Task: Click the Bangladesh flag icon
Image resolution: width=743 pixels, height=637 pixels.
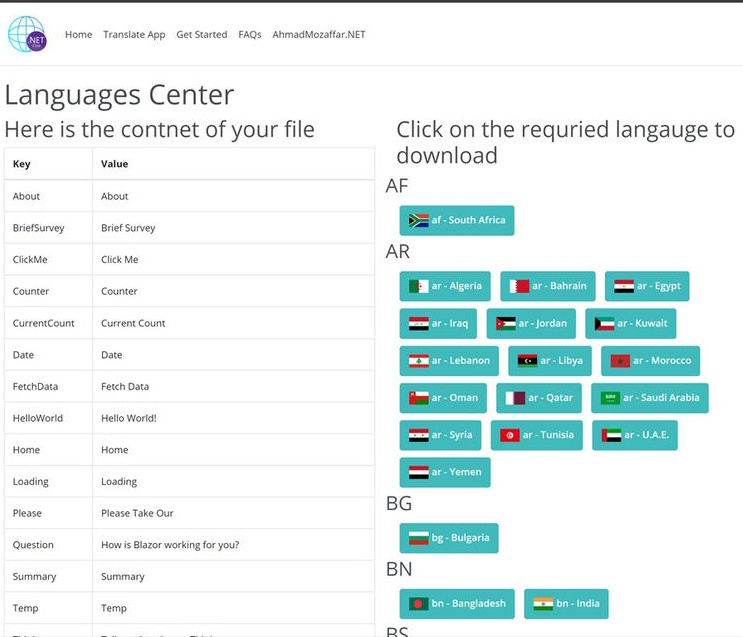Action: pyautogui.click(x=418, y=604)
